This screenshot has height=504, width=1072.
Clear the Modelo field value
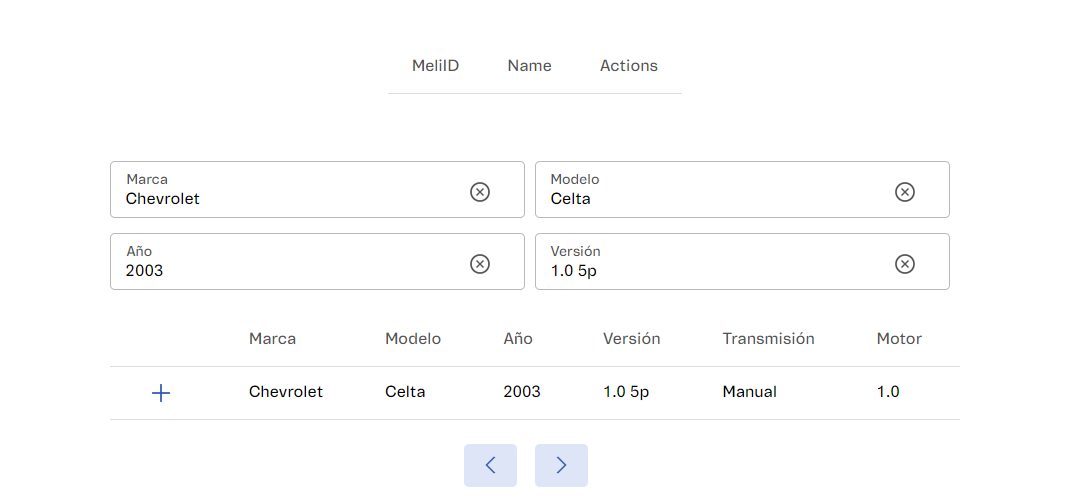(x=904, y=192)
